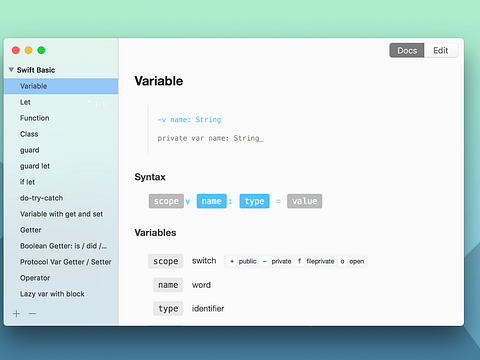This screenshot has height=360, width=480.
Task: Select the public switch option
Action: click(243, 261)
